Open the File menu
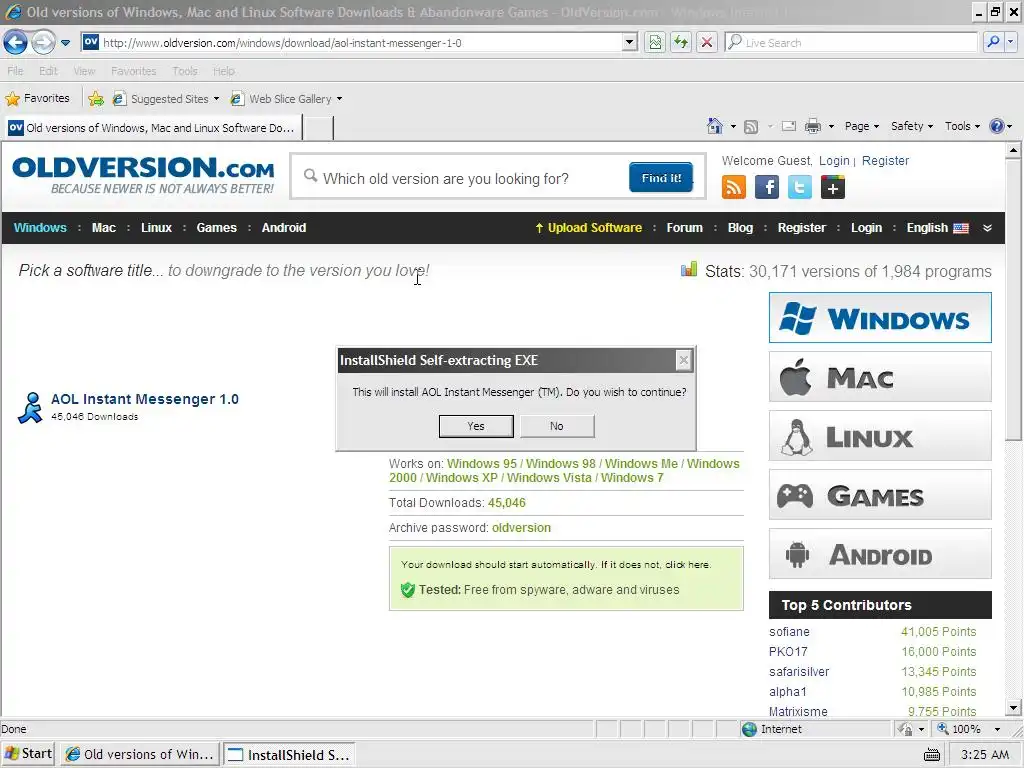The image size is (1024, 768). coord(15,71)
